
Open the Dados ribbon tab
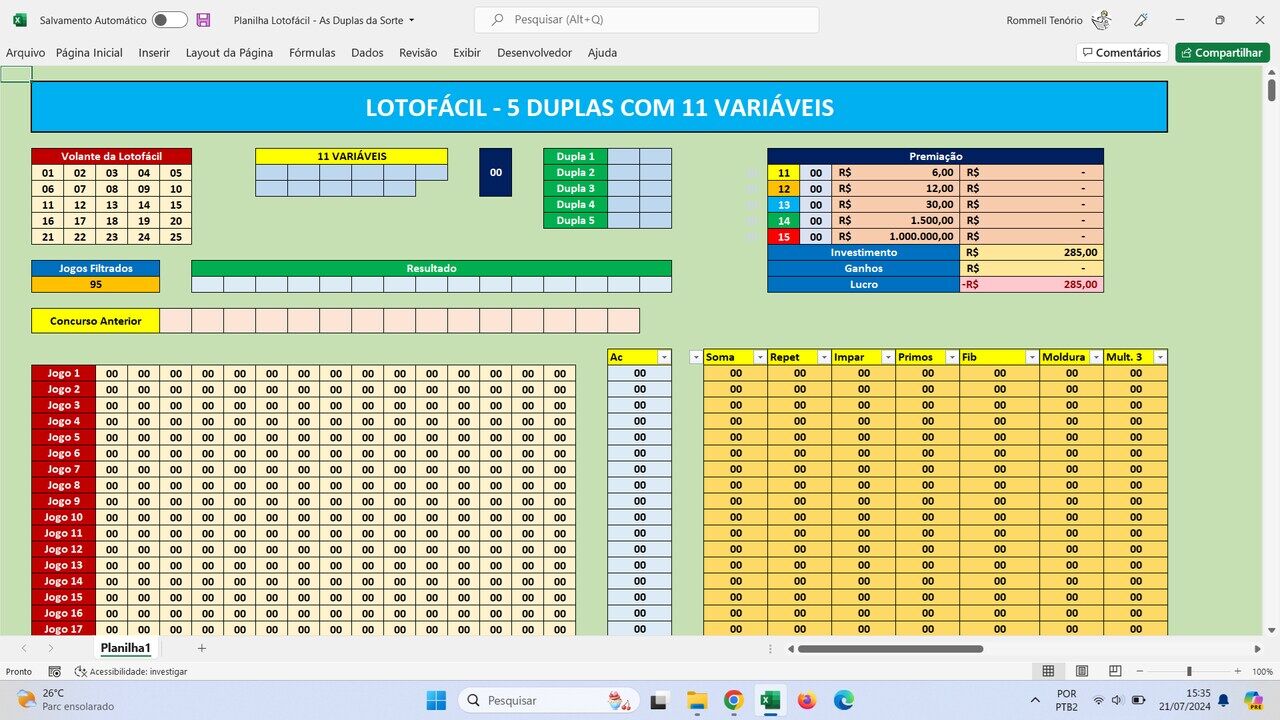click(x=367, y=53)
